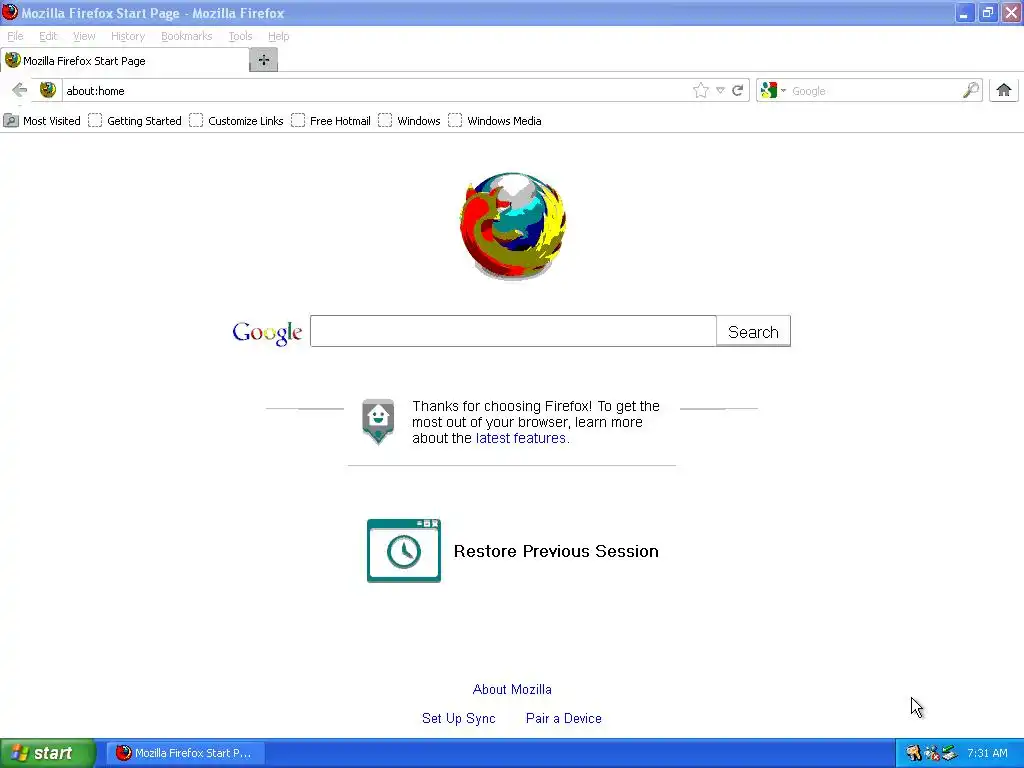
Task: Open the Windows Media bookmark
Action: click(494, 121)
